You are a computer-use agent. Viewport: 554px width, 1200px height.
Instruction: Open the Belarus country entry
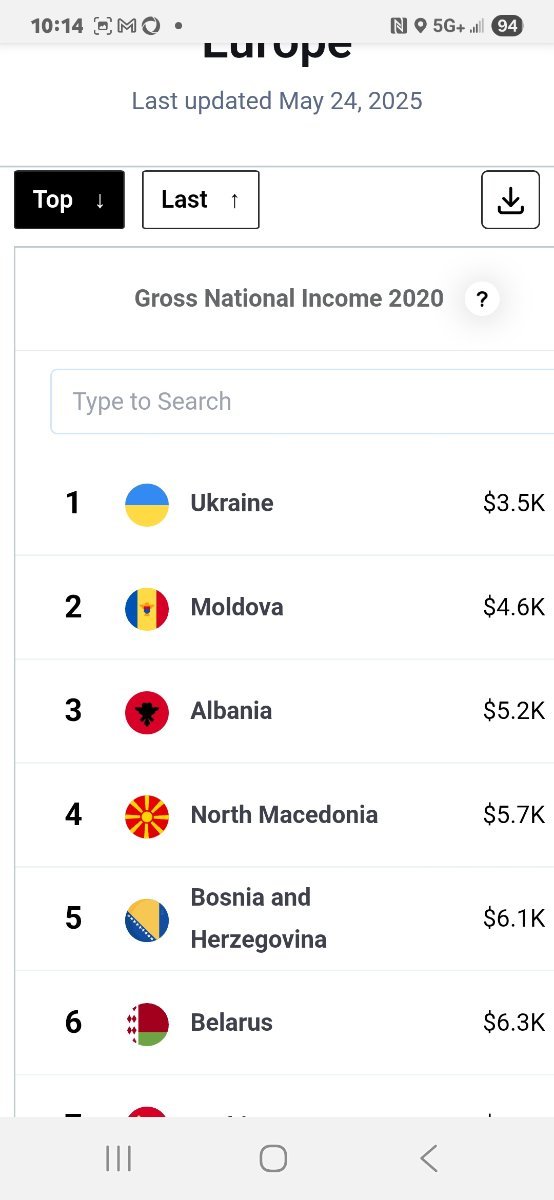(x=232, y=1023)
